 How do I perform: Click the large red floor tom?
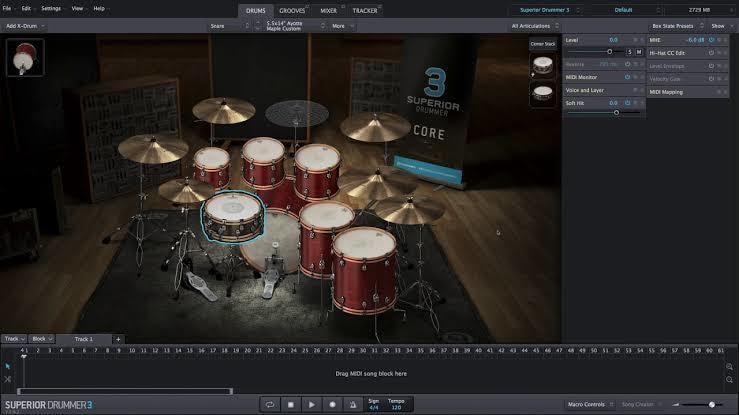364,269
